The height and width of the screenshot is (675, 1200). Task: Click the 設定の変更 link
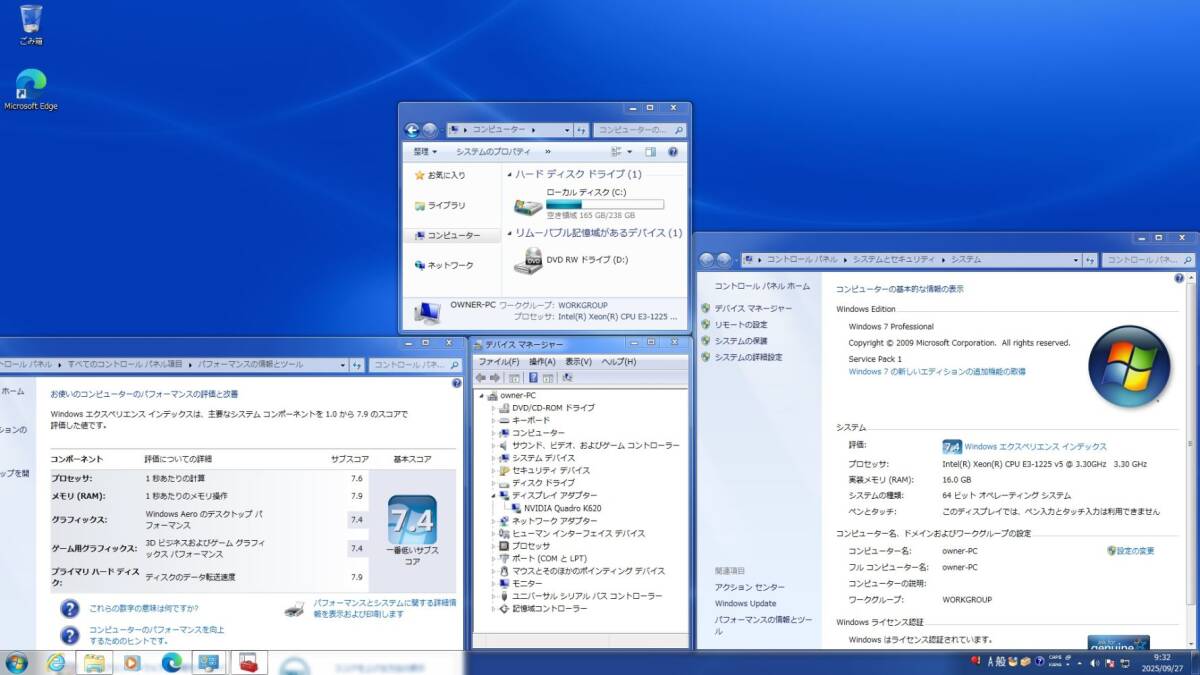(x=1135, y=551)
